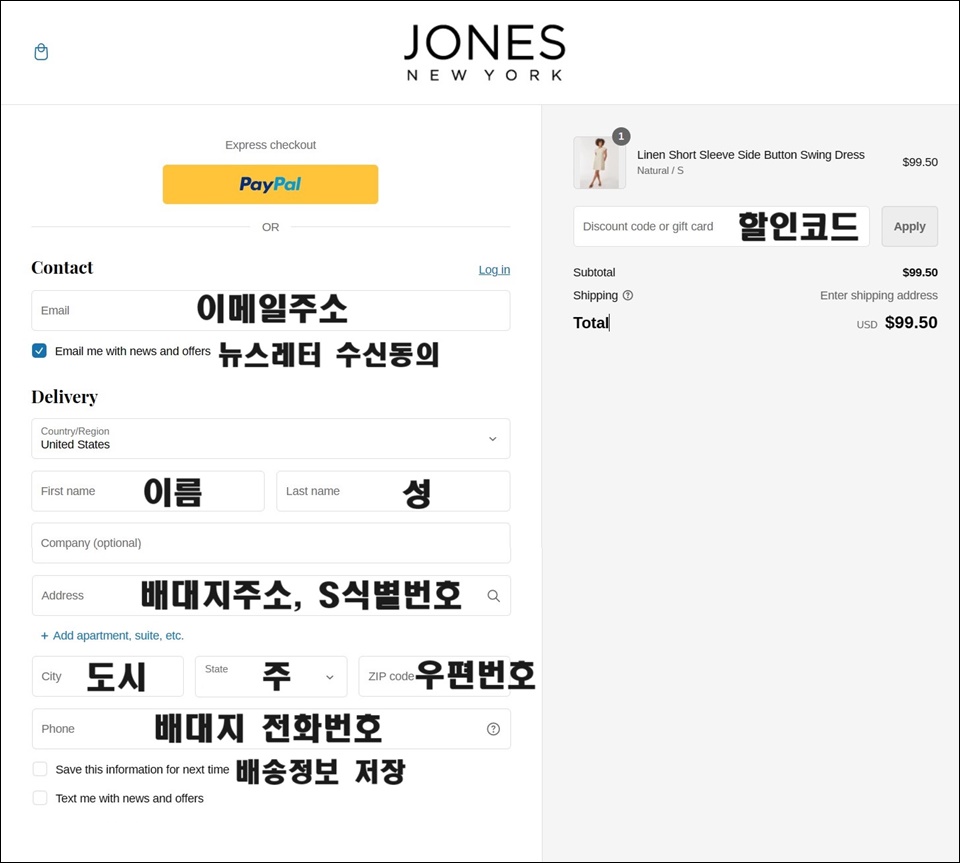Focus the Email input field
Screen dimensions: 960x863
(x=271, y=310)
